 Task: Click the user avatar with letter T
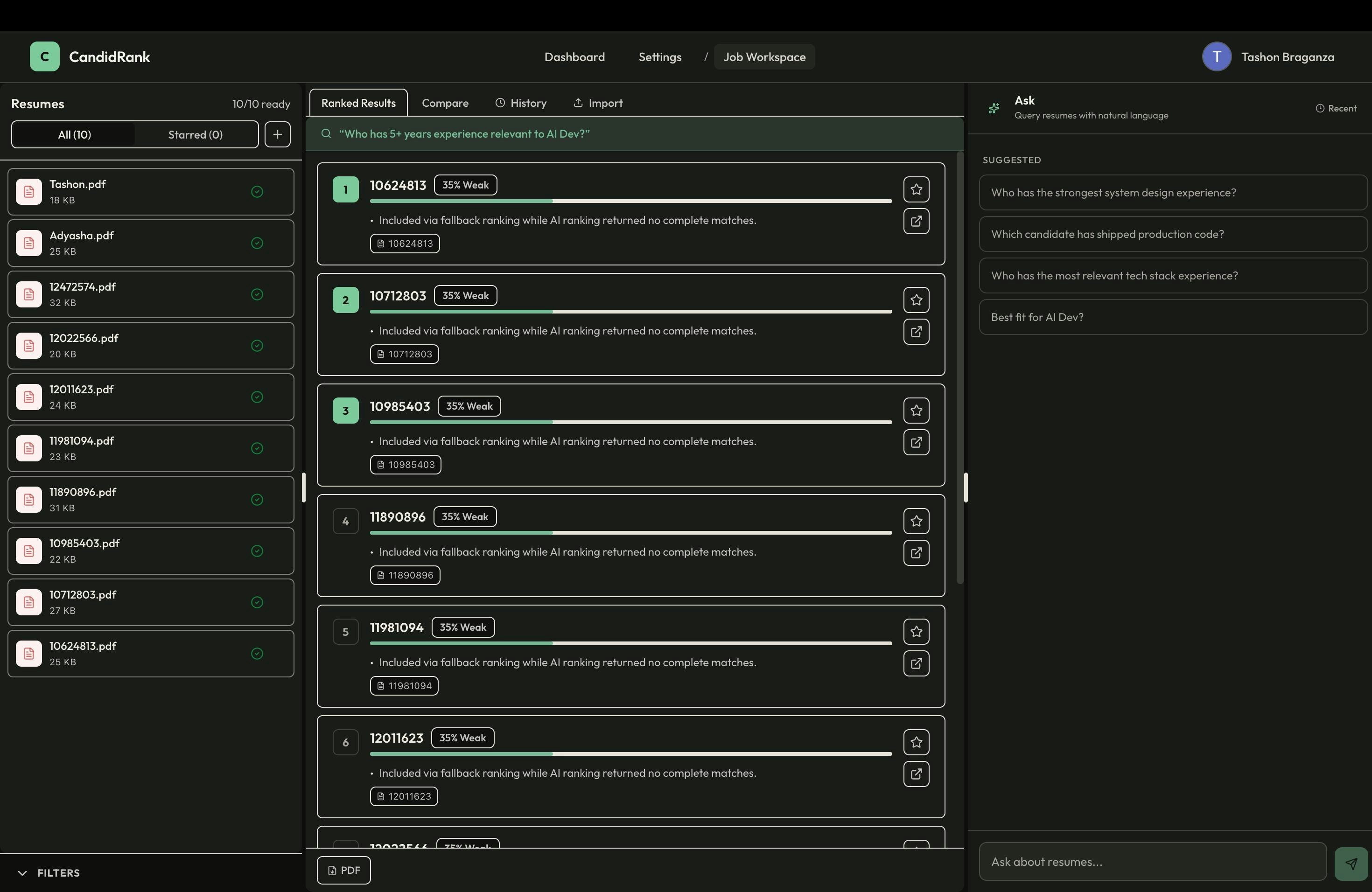point(1216,56)
